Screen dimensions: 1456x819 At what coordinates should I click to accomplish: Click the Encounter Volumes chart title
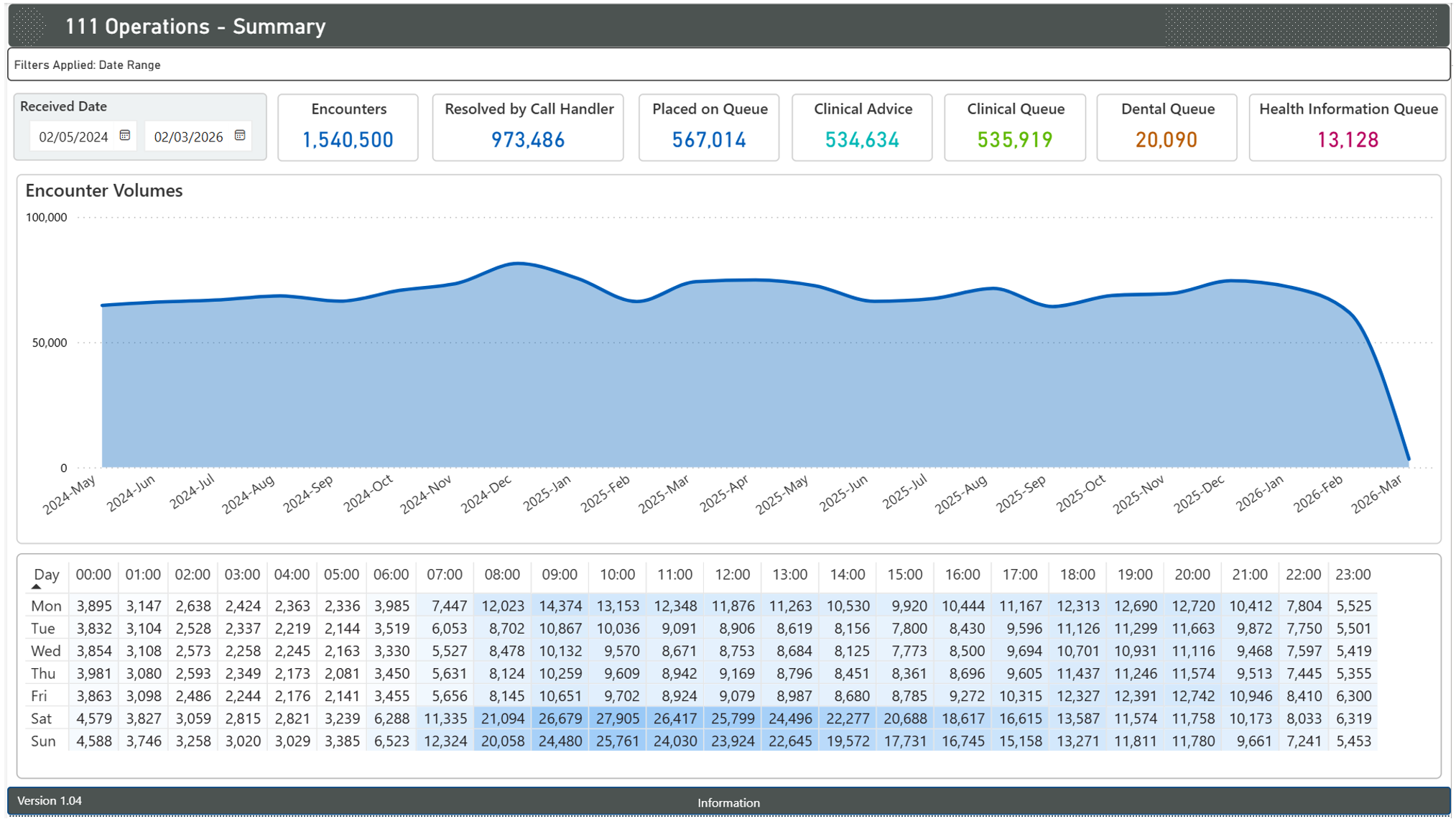[x=103, y=191]
